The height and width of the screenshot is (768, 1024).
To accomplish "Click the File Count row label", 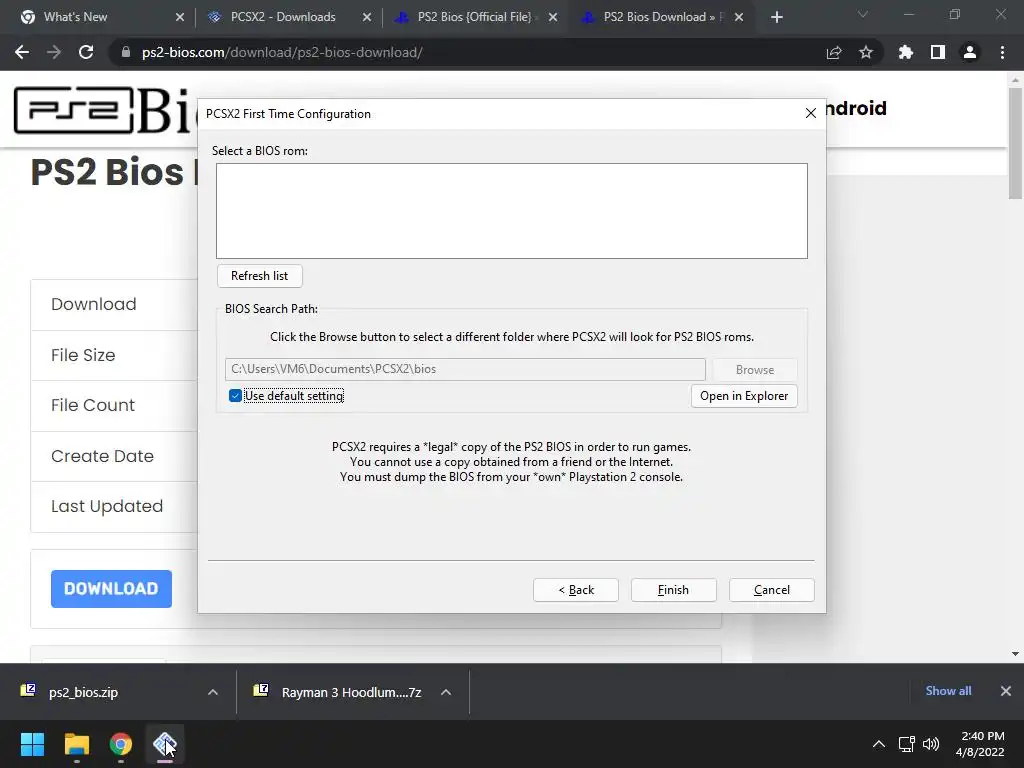I will pyautogui.click(x=93, y=406).
